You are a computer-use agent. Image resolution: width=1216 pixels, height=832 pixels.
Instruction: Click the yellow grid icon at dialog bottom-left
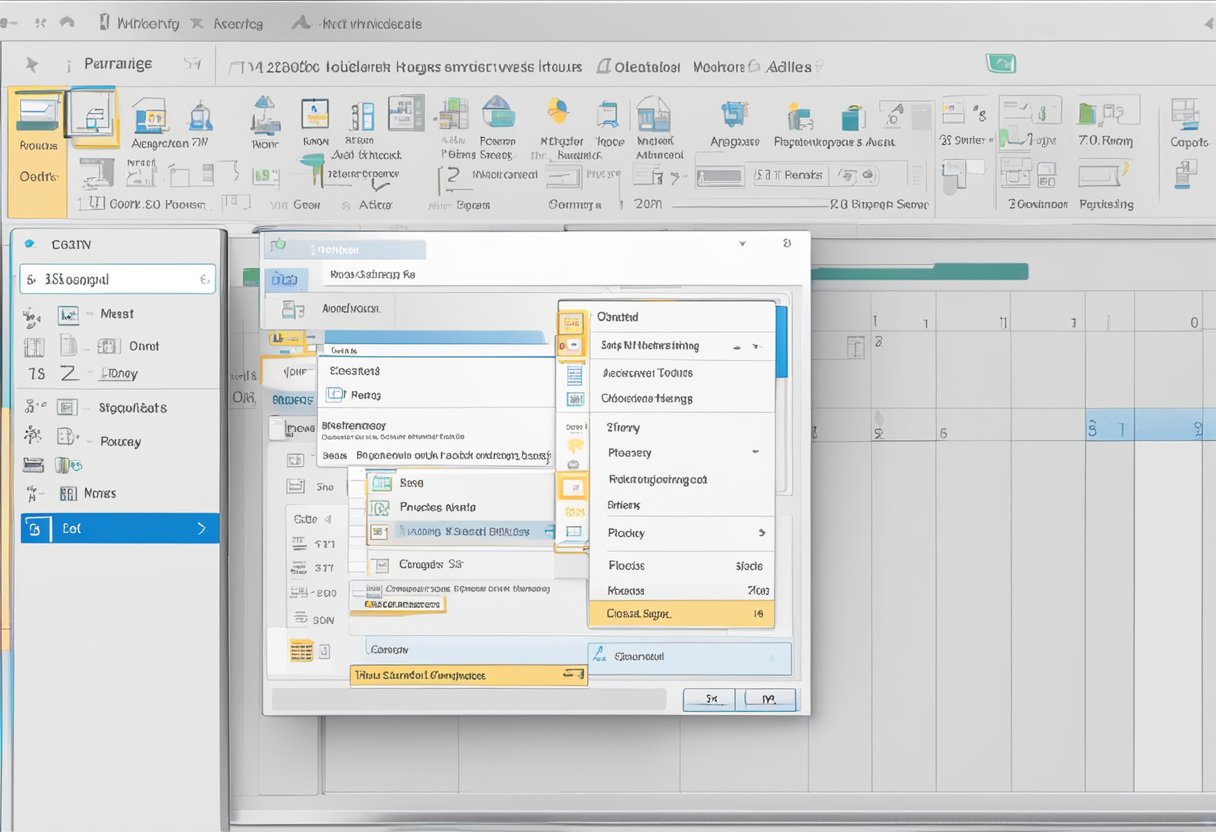pyautogui.click(x=301, y=650)
